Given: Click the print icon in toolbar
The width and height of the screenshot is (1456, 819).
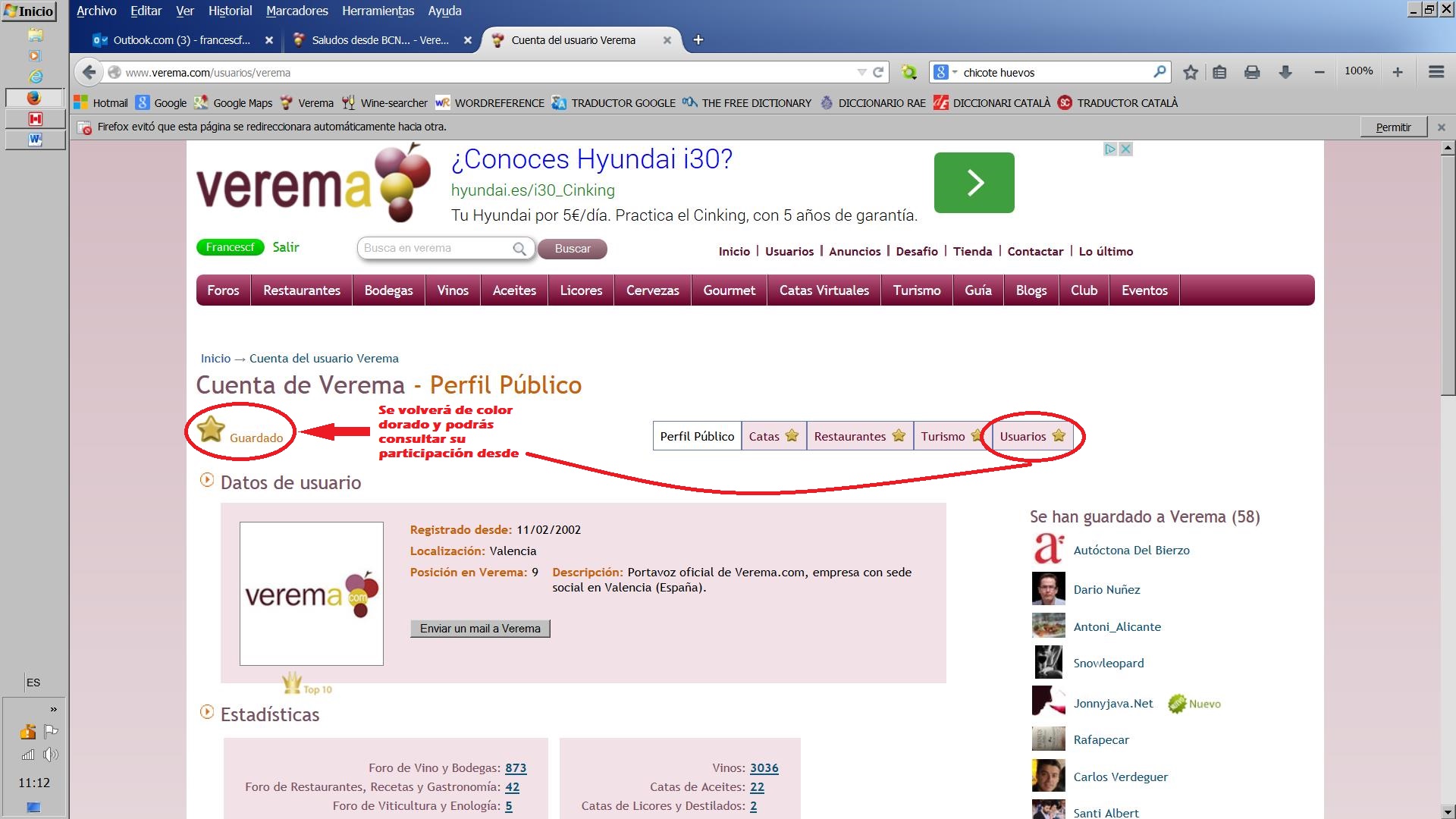Looking at the screenshot, I should point(1252,72).
